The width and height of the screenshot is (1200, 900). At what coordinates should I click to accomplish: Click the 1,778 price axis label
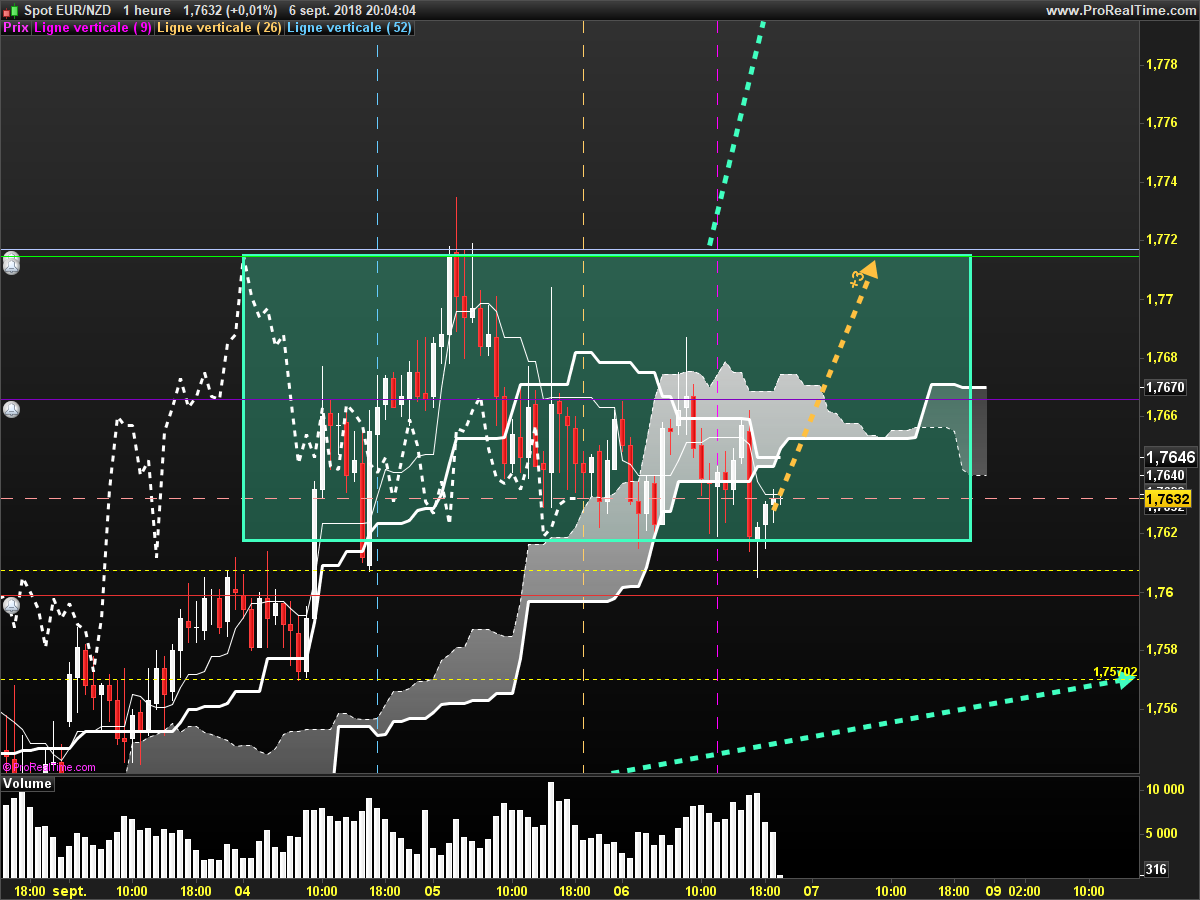click(x=1161, y=63)
